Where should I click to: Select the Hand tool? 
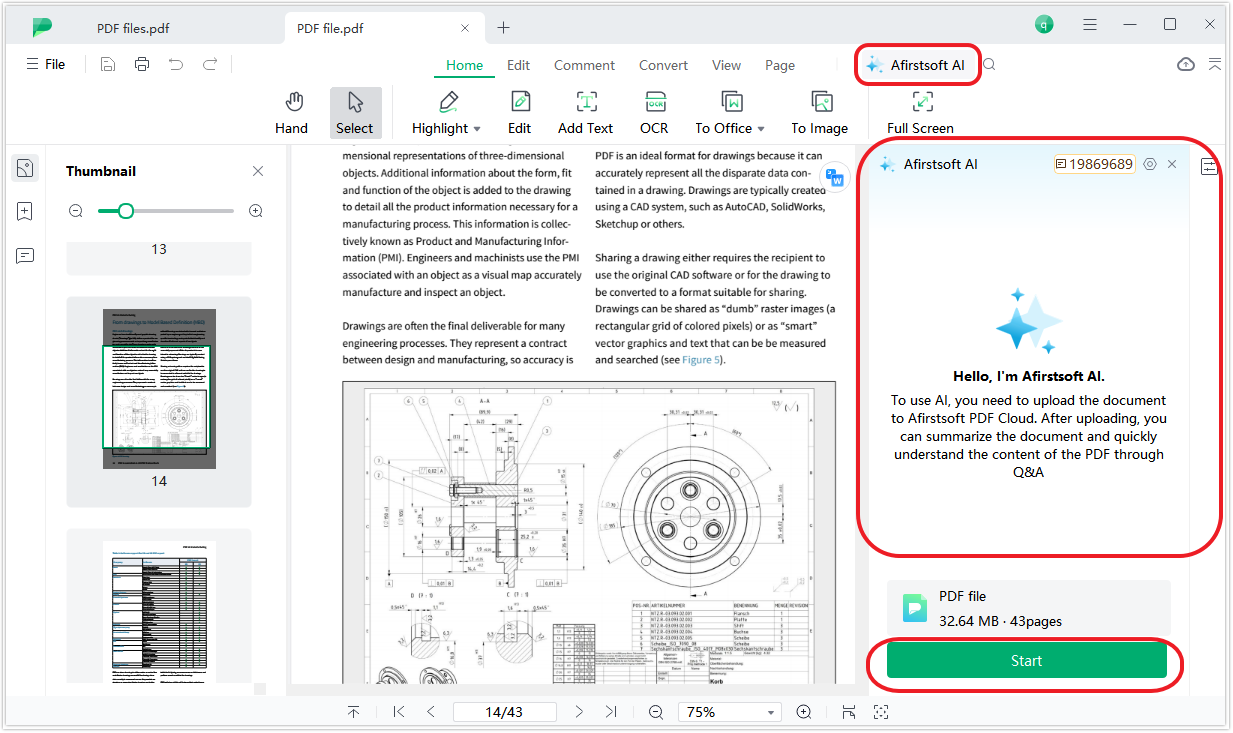(x=292, y=112)
